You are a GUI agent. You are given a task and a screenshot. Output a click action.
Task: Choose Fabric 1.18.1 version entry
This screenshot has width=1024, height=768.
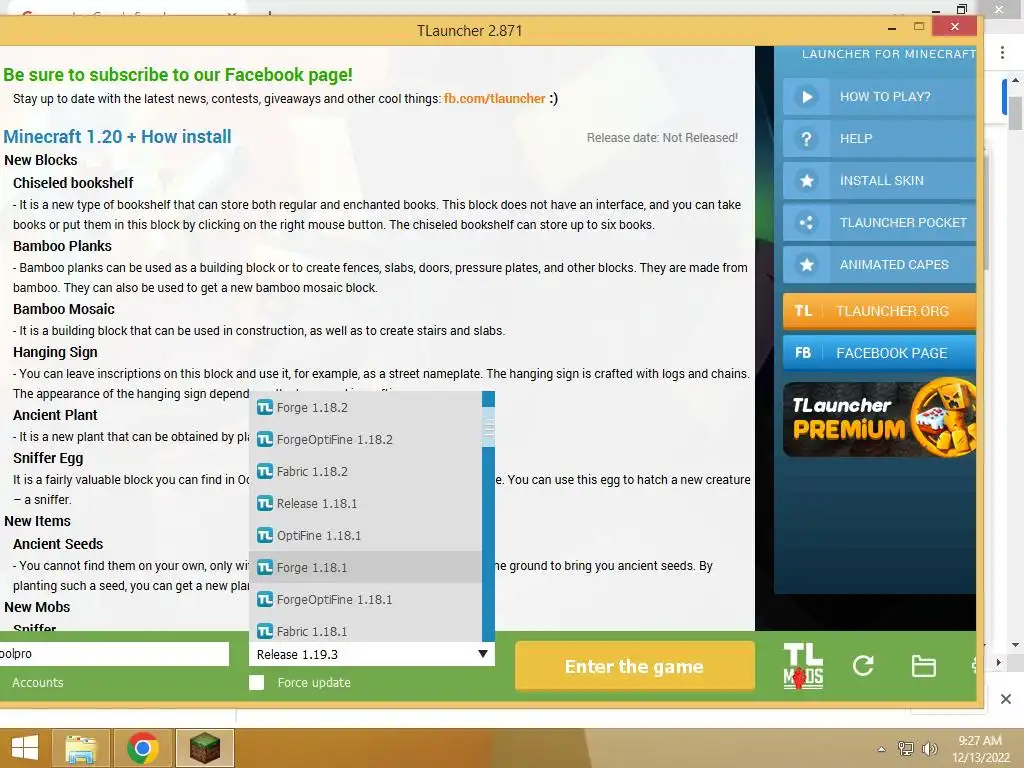click(x=366, y=630)
